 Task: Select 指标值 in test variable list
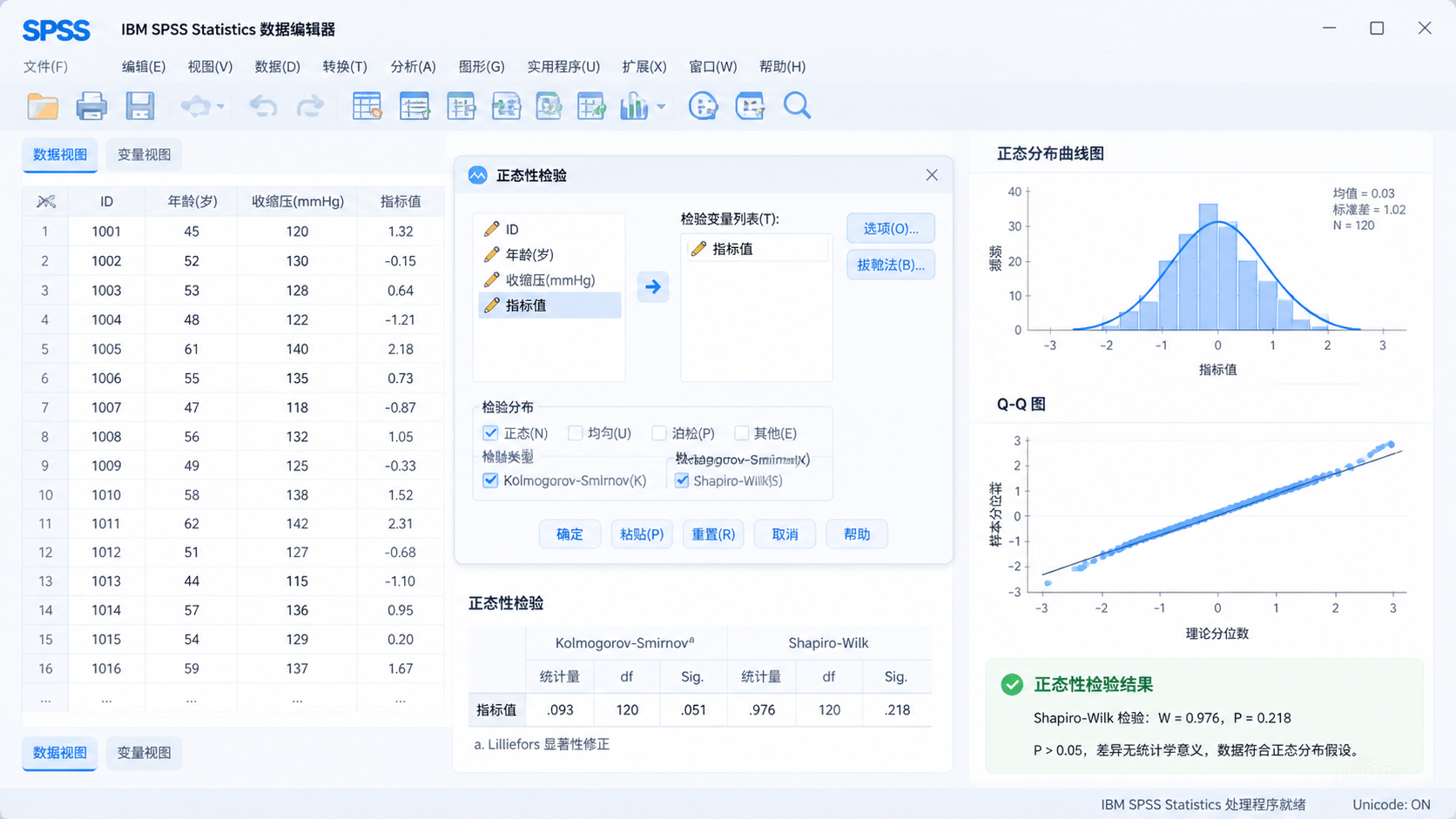coord(756,249)
